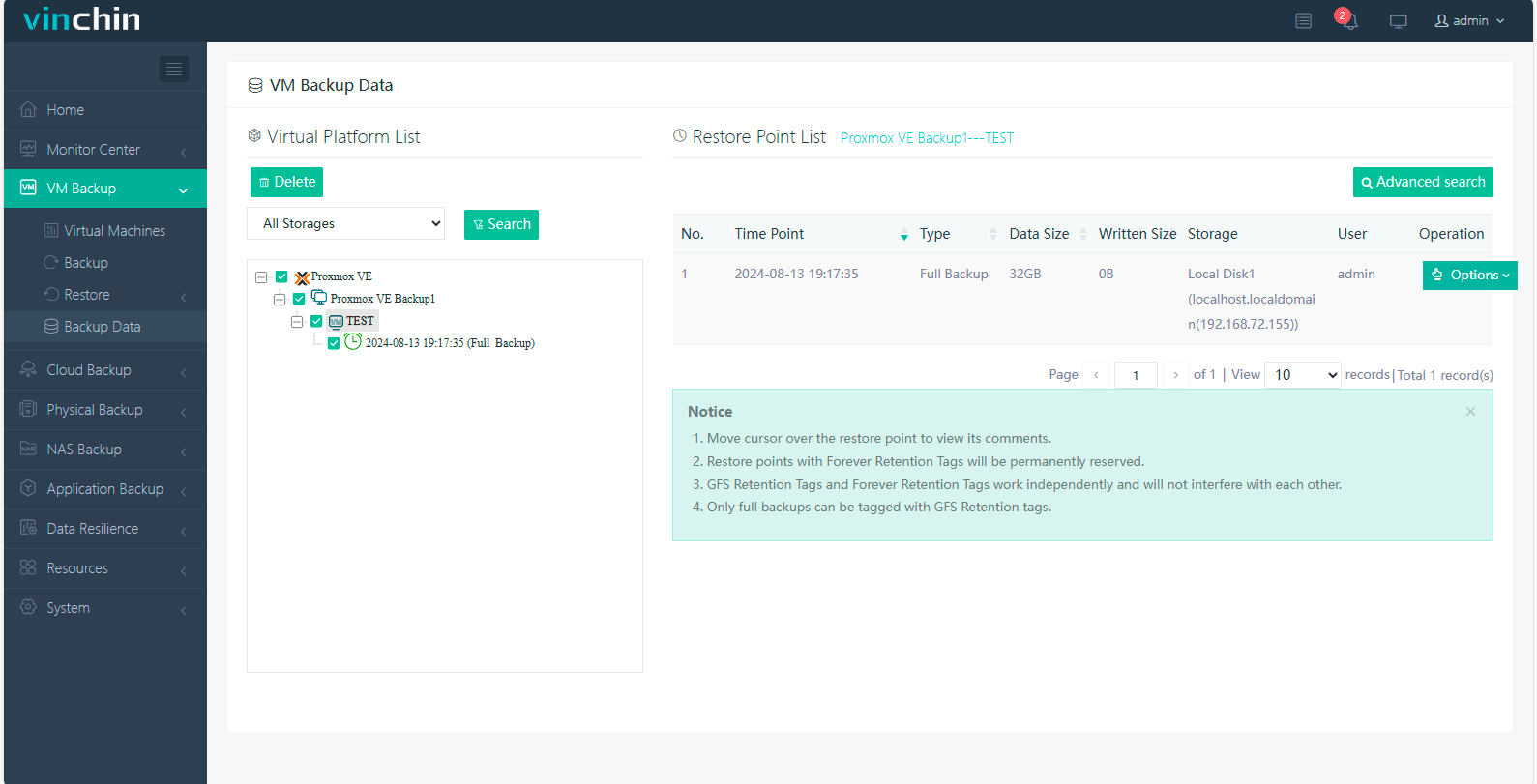Open Virtual Machines submenu item
1537x784 pixels.
point(105,231)
